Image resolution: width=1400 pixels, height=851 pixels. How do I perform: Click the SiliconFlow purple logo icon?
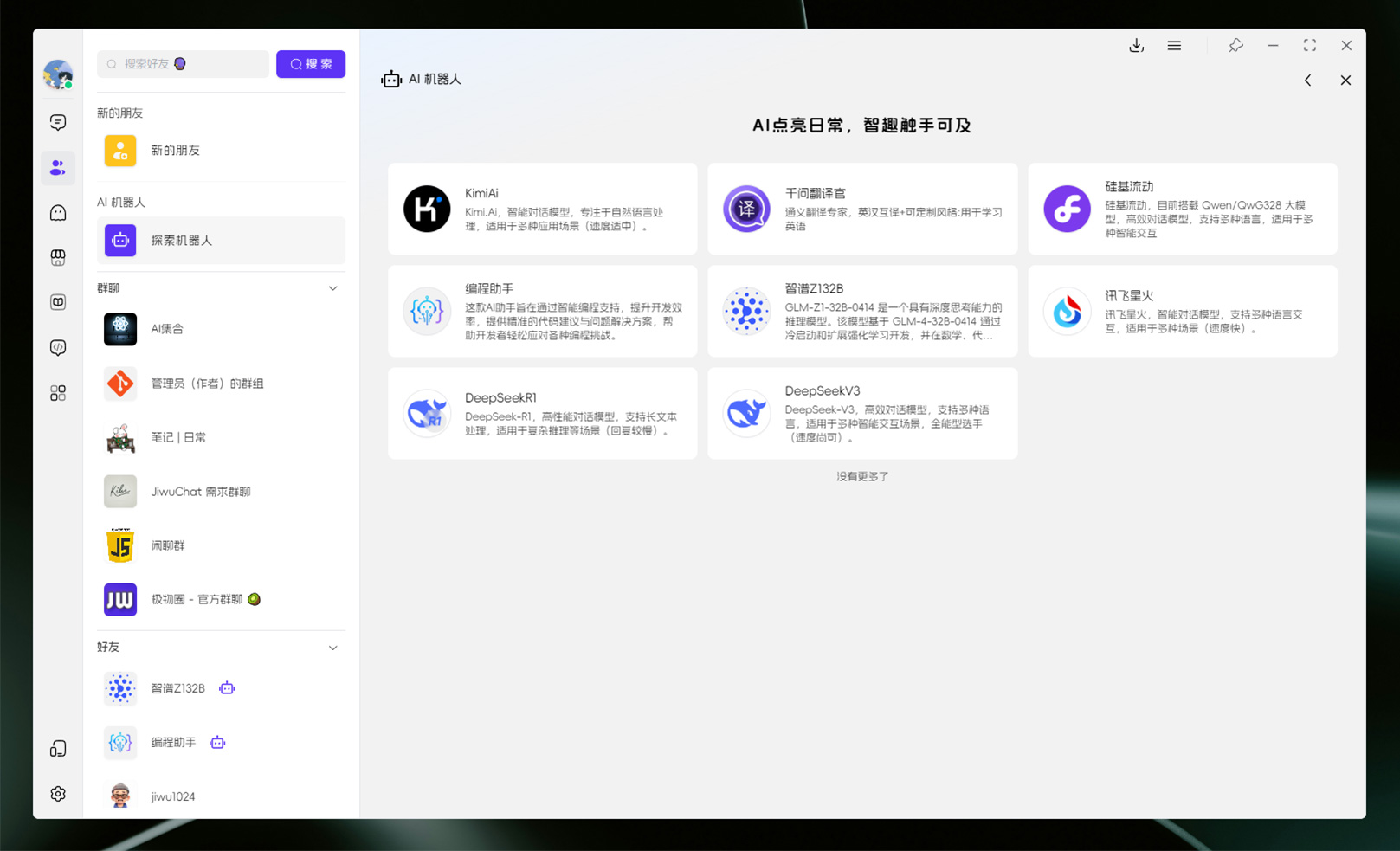point(1067,209)
